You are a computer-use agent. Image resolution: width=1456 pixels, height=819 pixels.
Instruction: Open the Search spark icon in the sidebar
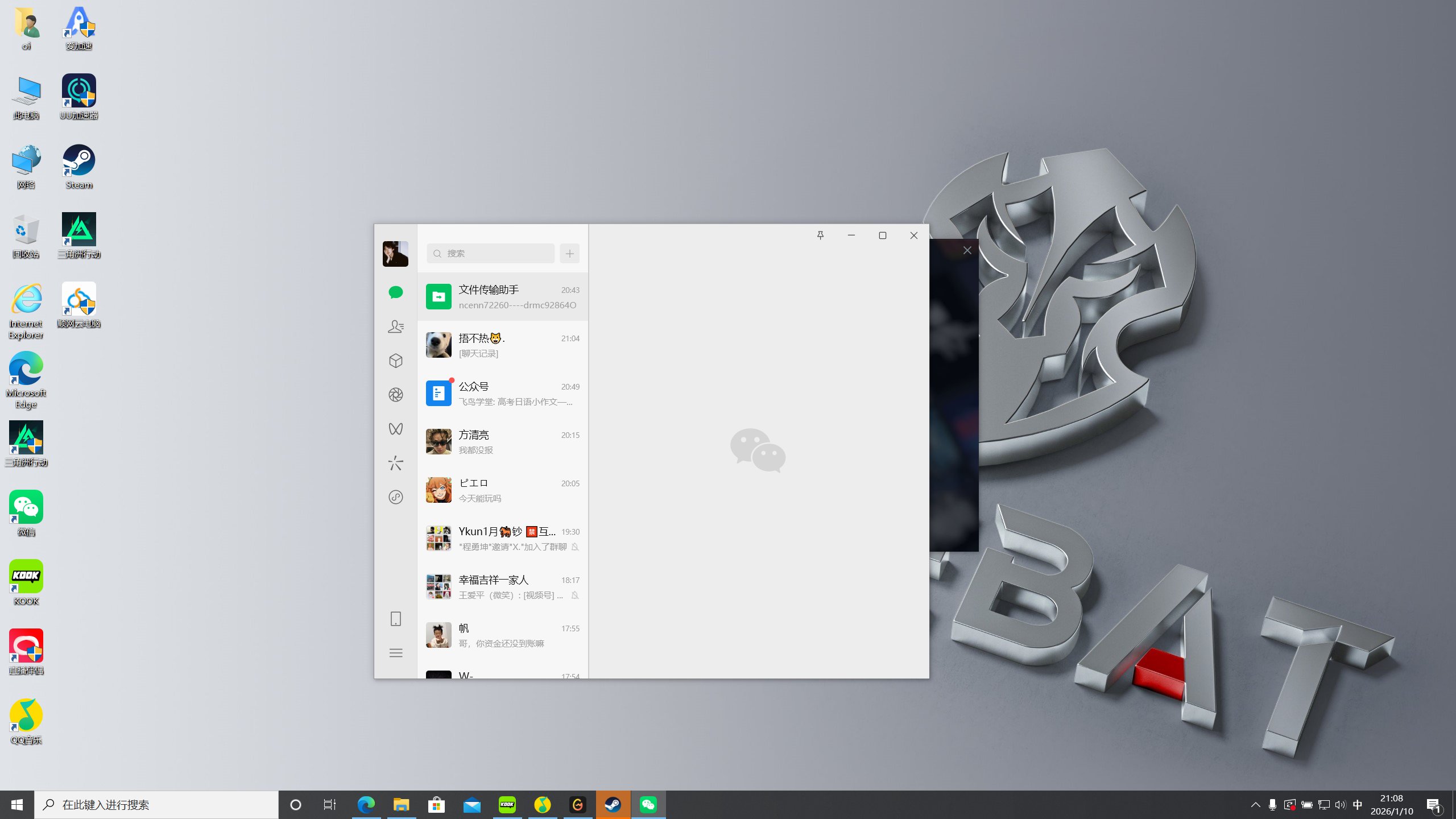pyautogui.click(x=396, y=463)
